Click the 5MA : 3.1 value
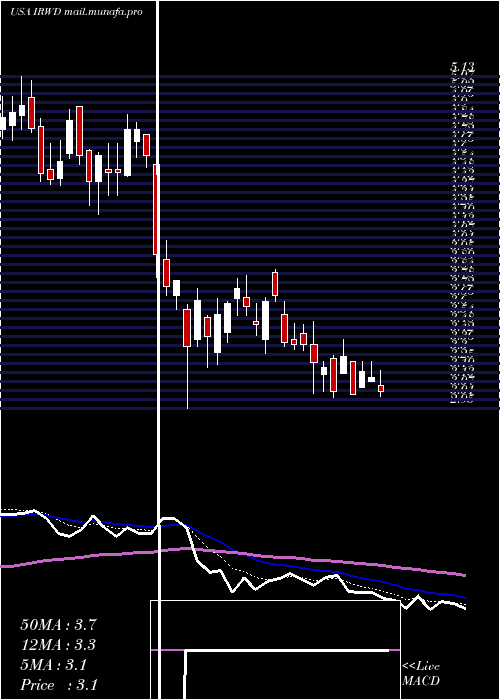500x700 pixels. pos(54,665)
